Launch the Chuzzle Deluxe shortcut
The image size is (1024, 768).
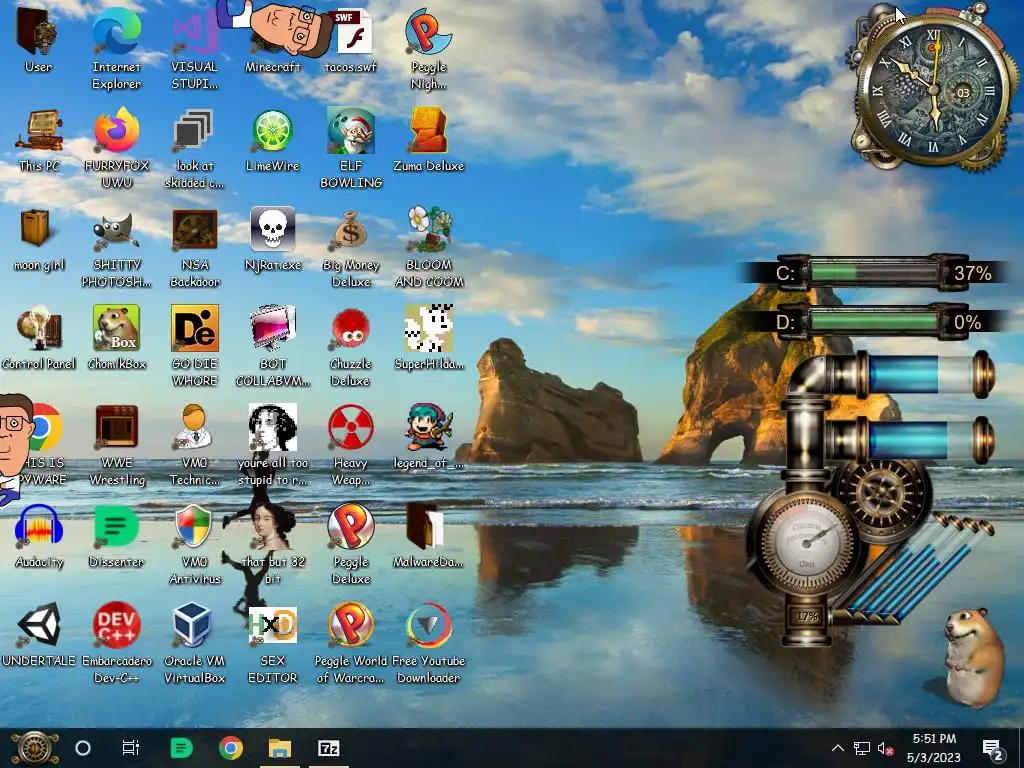(x=351, y=328)
